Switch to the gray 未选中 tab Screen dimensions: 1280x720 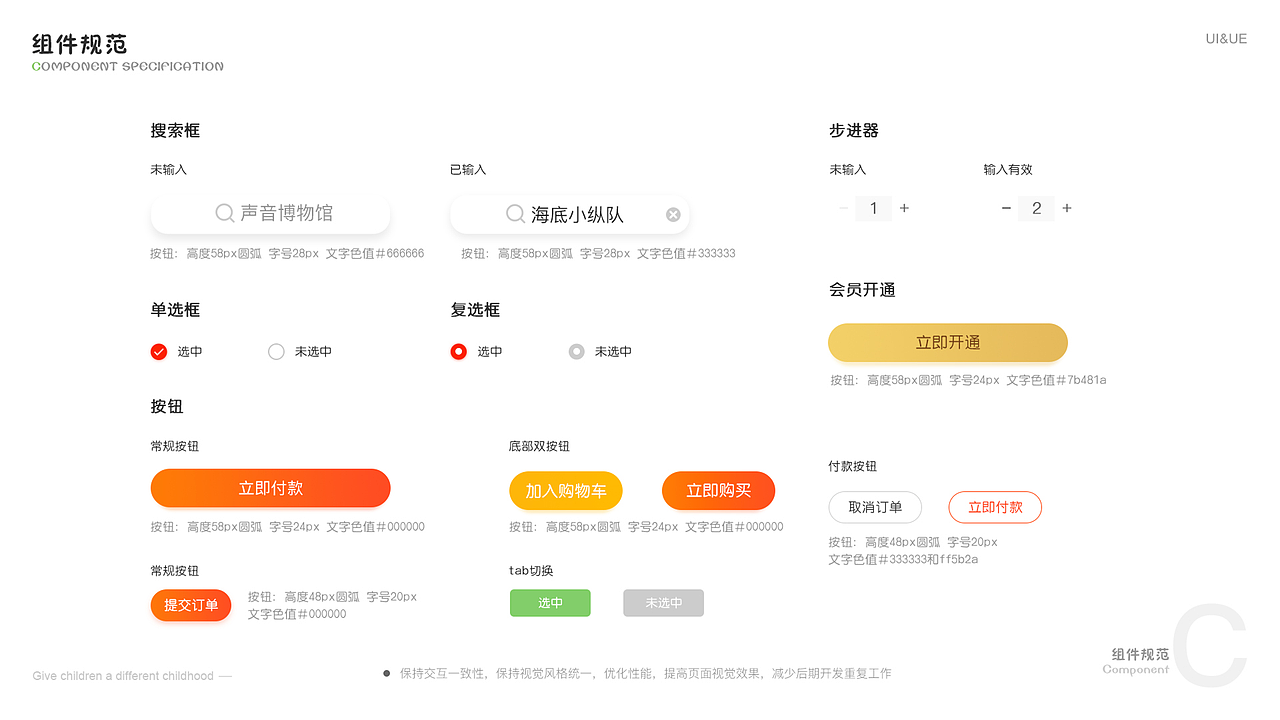coord(663,602)
